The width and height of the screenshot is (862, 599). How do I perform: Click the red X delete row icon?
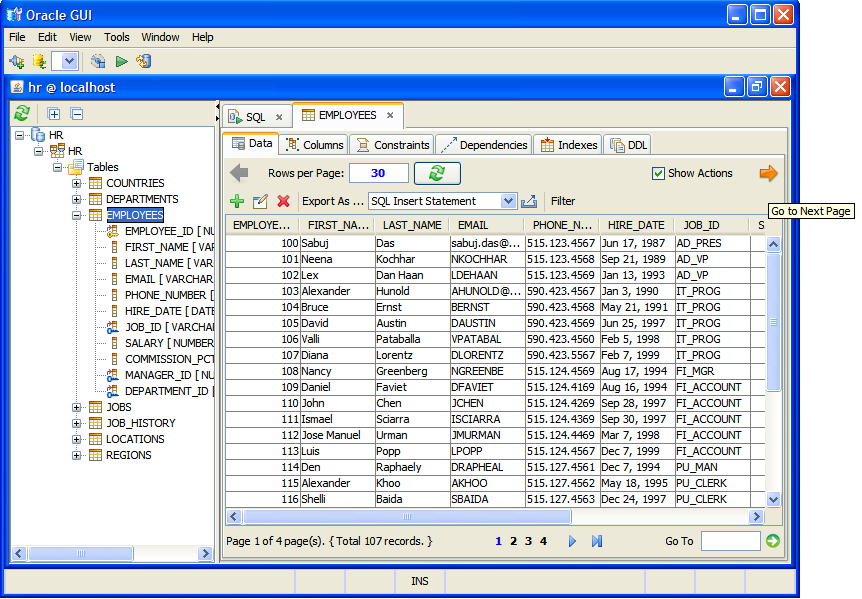[x=283, y=201]
